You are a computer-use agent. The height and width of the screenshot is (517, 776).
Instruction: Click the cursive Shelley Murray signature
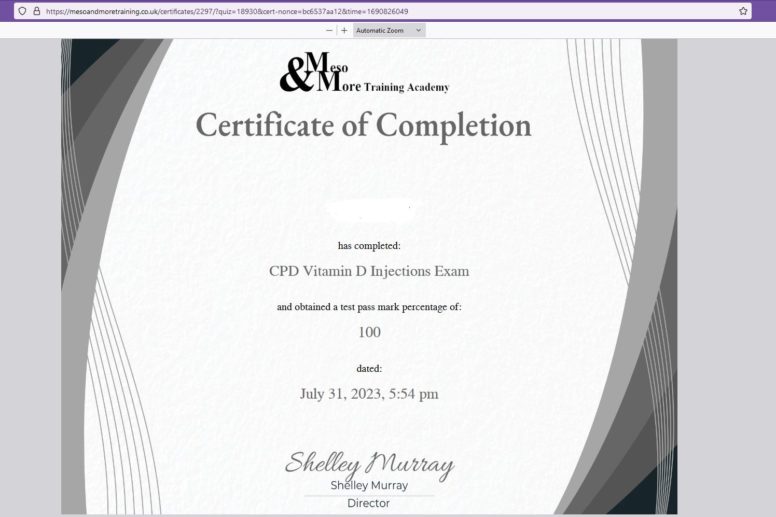369,463
